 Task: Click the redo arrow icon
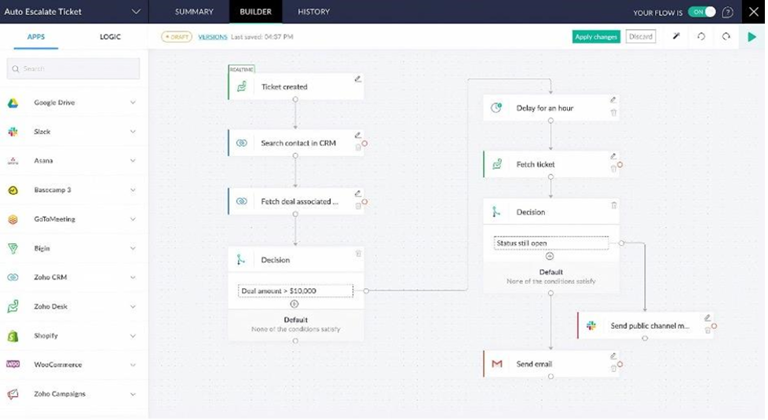[x=726, y=36]
